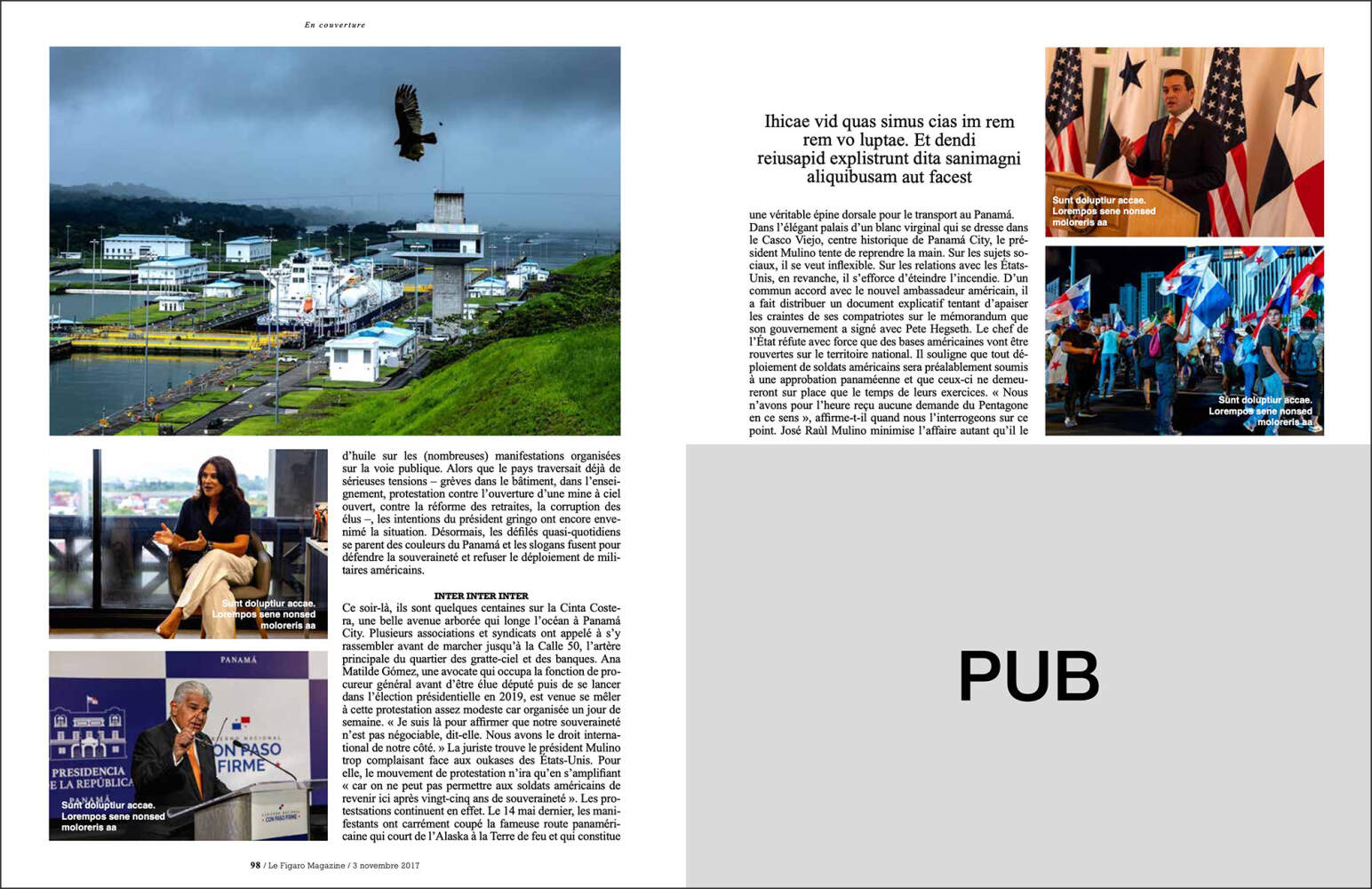Click the column starting 'une véritable épine dorsale'
The height and width of the screenshot is (889, 1372).
coord(889,323)
